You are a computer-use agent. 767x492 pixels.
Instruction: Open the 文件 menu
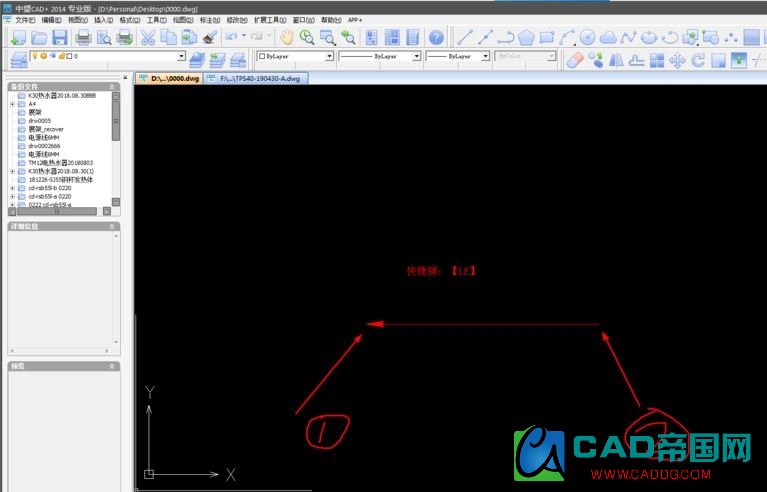click(x=25, y=20)
